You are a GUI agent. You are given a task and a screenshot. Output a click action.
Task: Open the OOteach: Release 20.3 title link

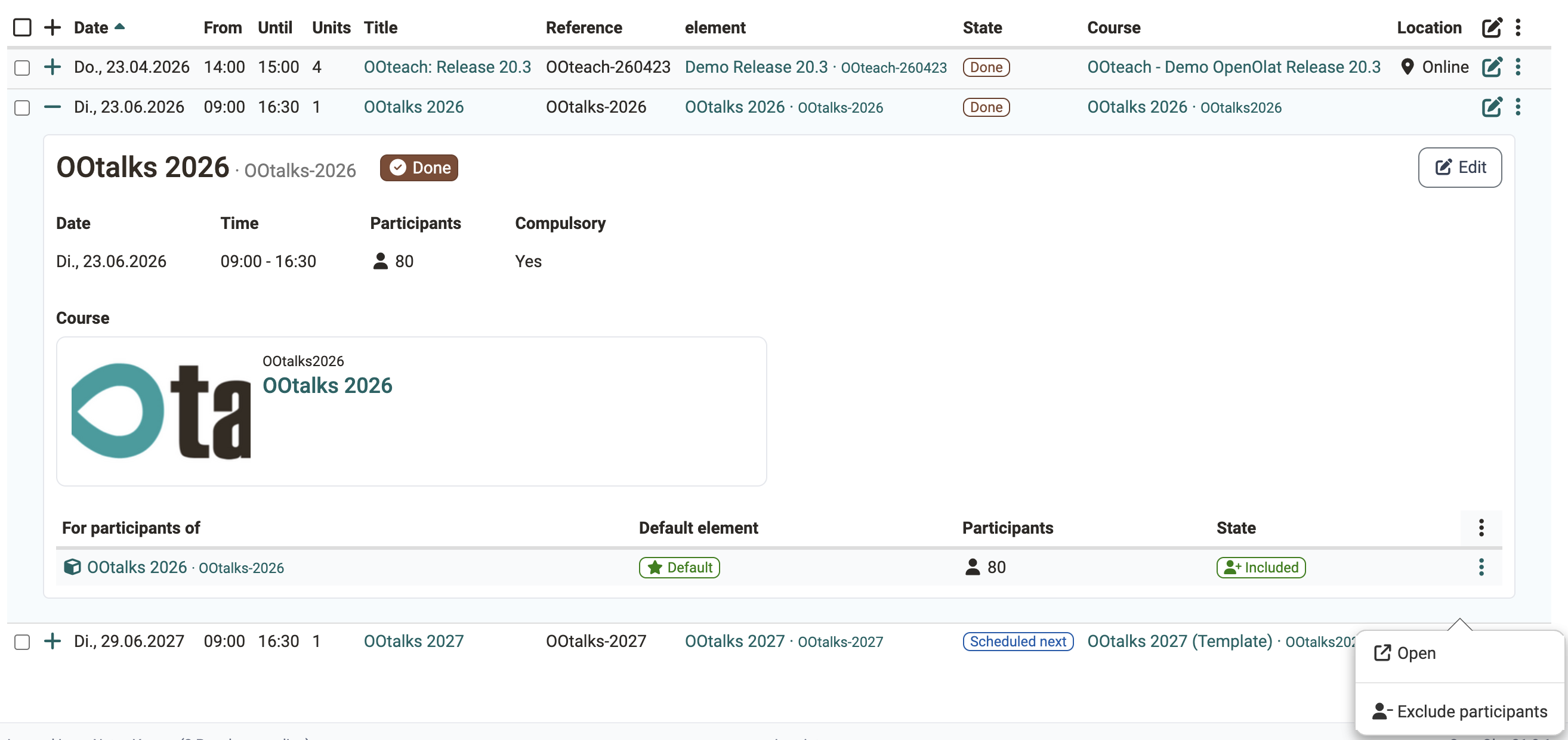click(x=447, y=67)
